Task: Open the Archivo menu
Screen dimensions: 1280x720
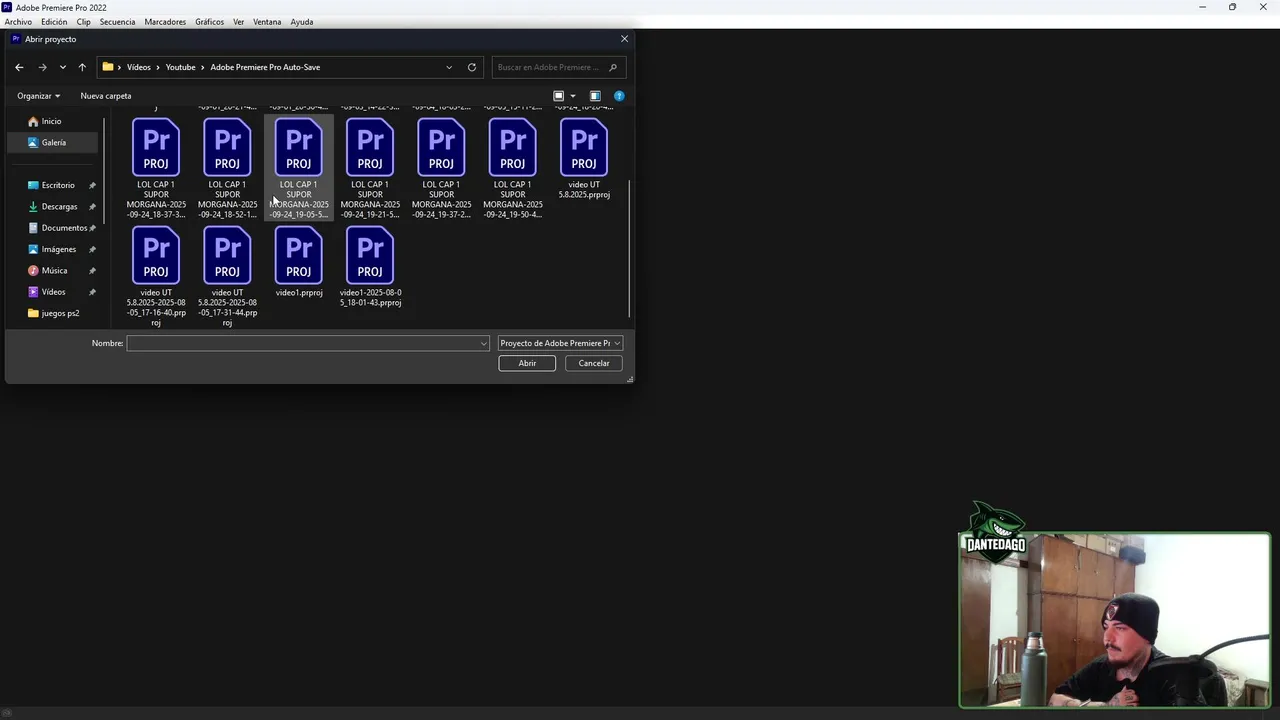Action: (18, 22)
